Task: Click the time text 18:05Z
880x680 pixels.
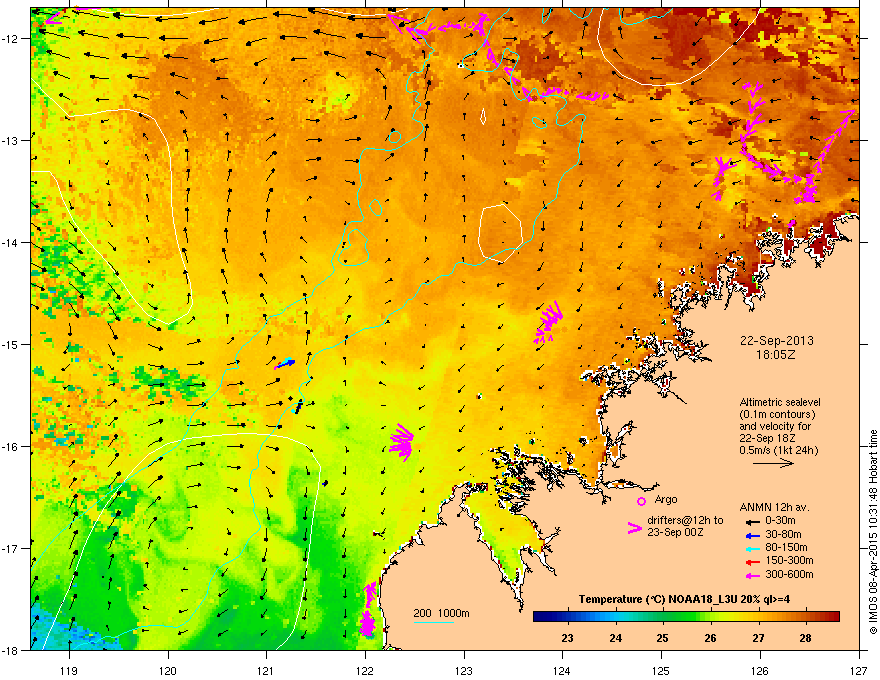Action: pos(776,355)
